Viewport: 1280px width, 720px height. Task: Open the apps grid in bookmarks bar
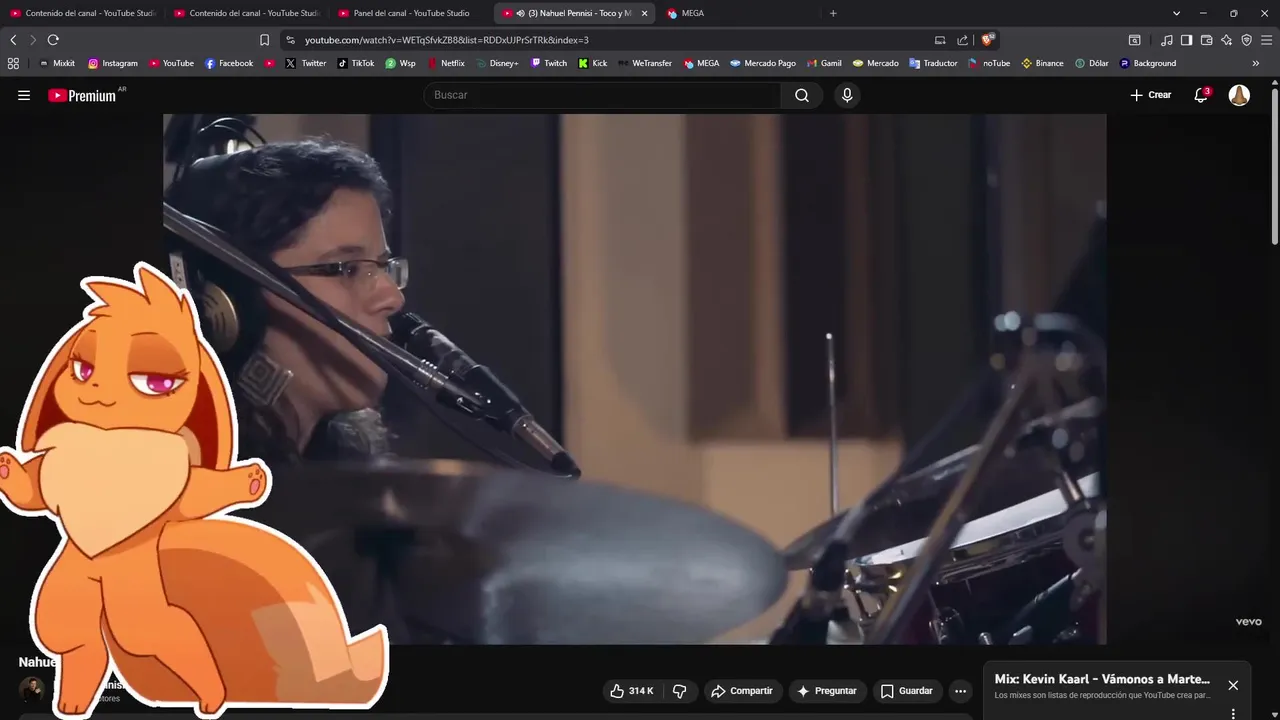coord(13,63)
